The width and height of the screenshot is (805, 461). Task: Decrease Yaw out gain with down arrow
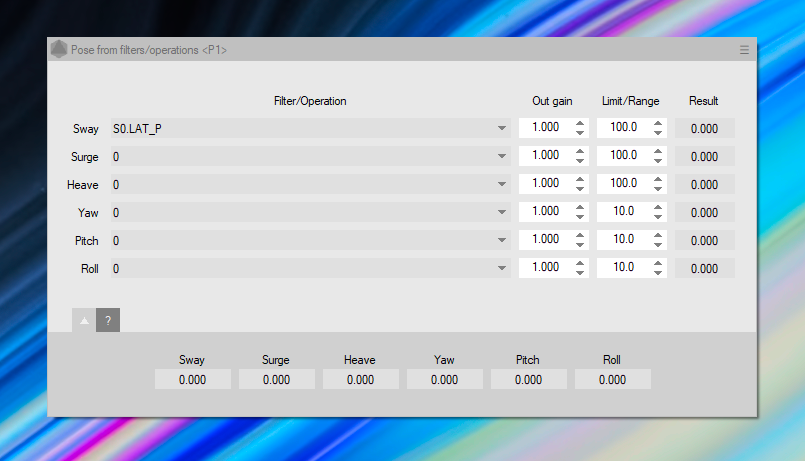pos(580,217)
